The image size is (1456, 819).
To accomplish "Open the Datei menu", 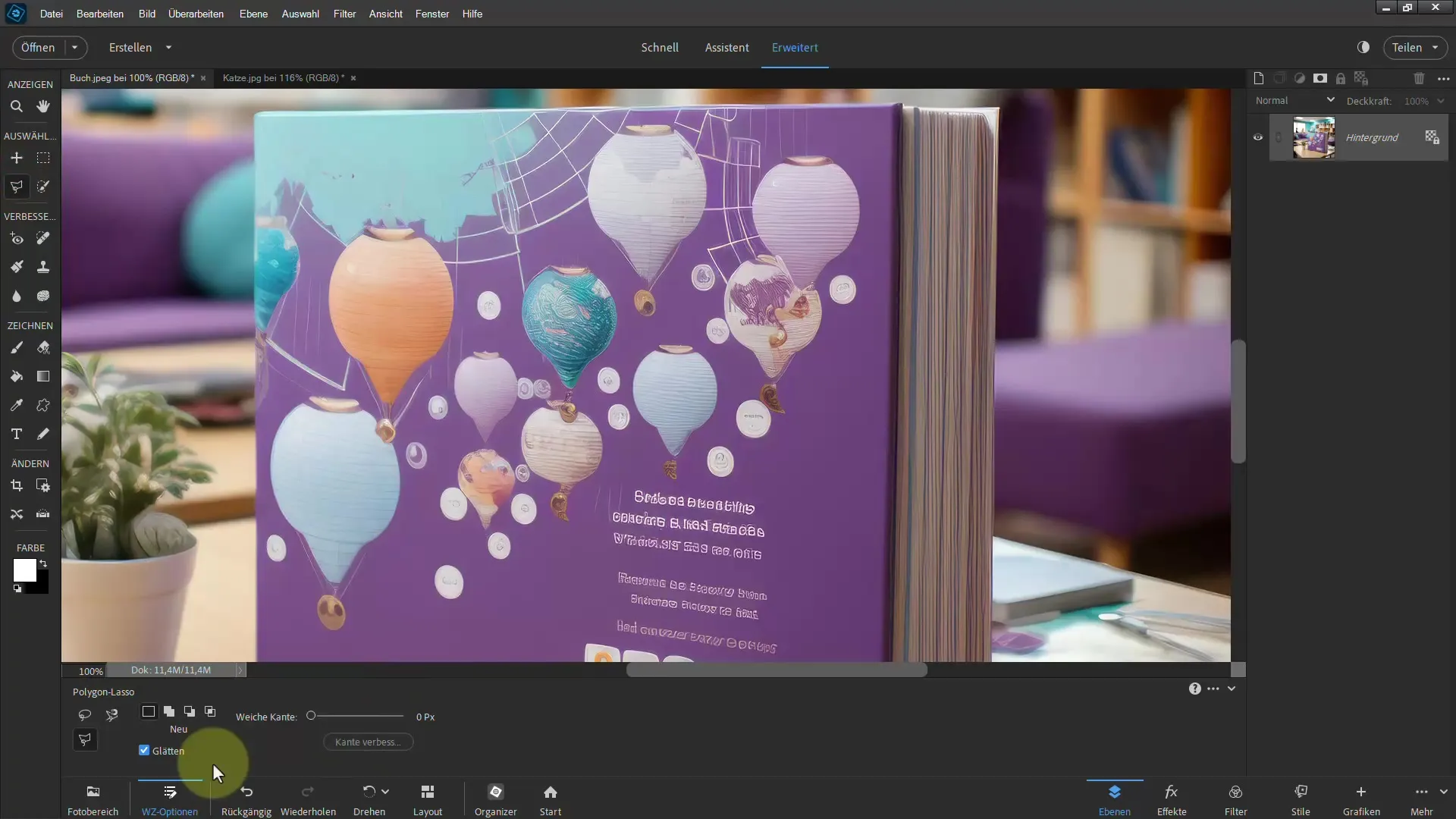I will (52, 14).
